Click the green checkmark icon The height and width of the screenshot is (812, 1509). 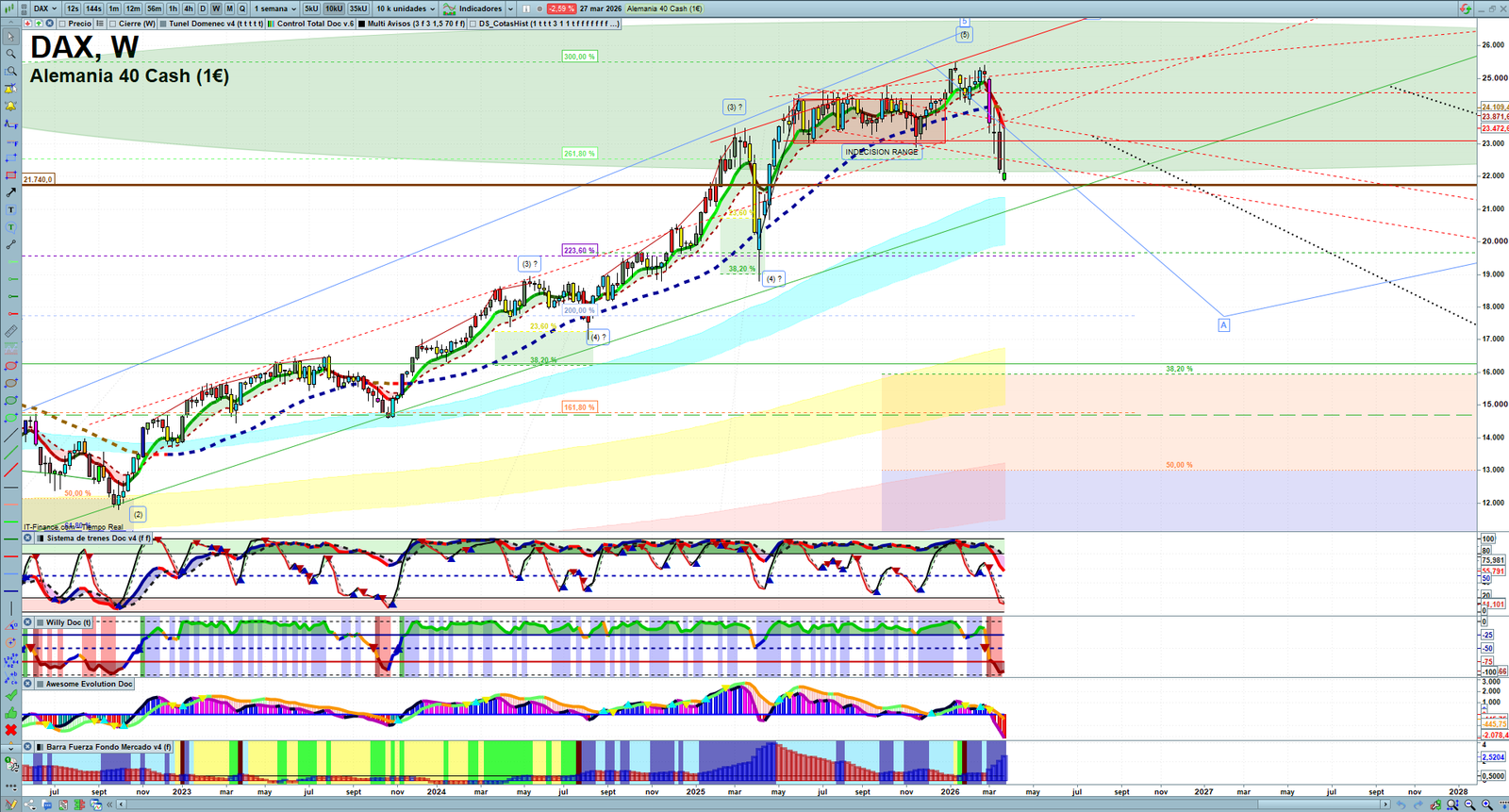point(10,695)
